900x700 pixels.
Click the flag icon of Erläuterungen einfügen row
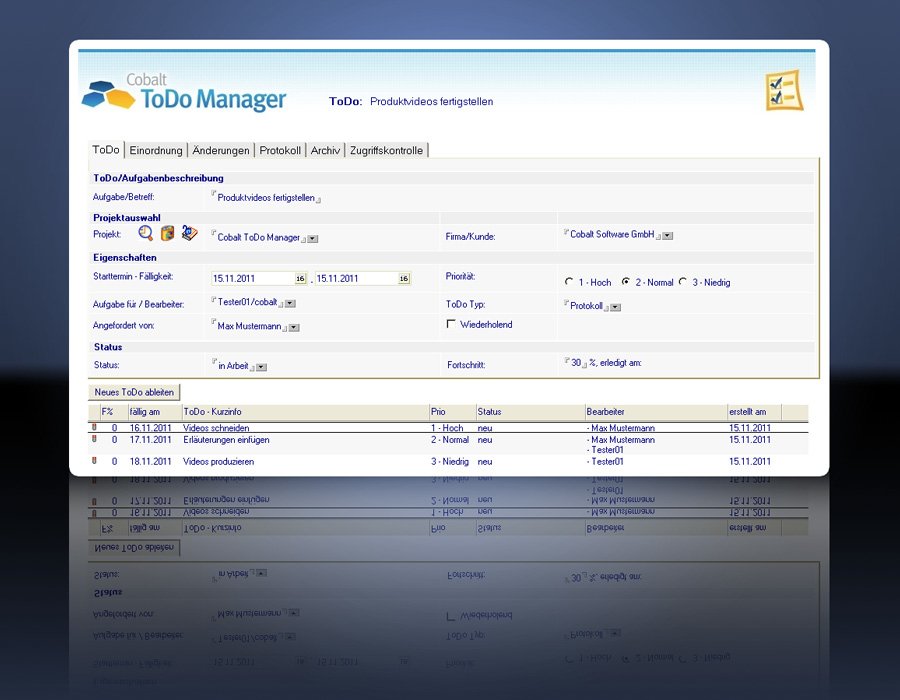point(95,439)
